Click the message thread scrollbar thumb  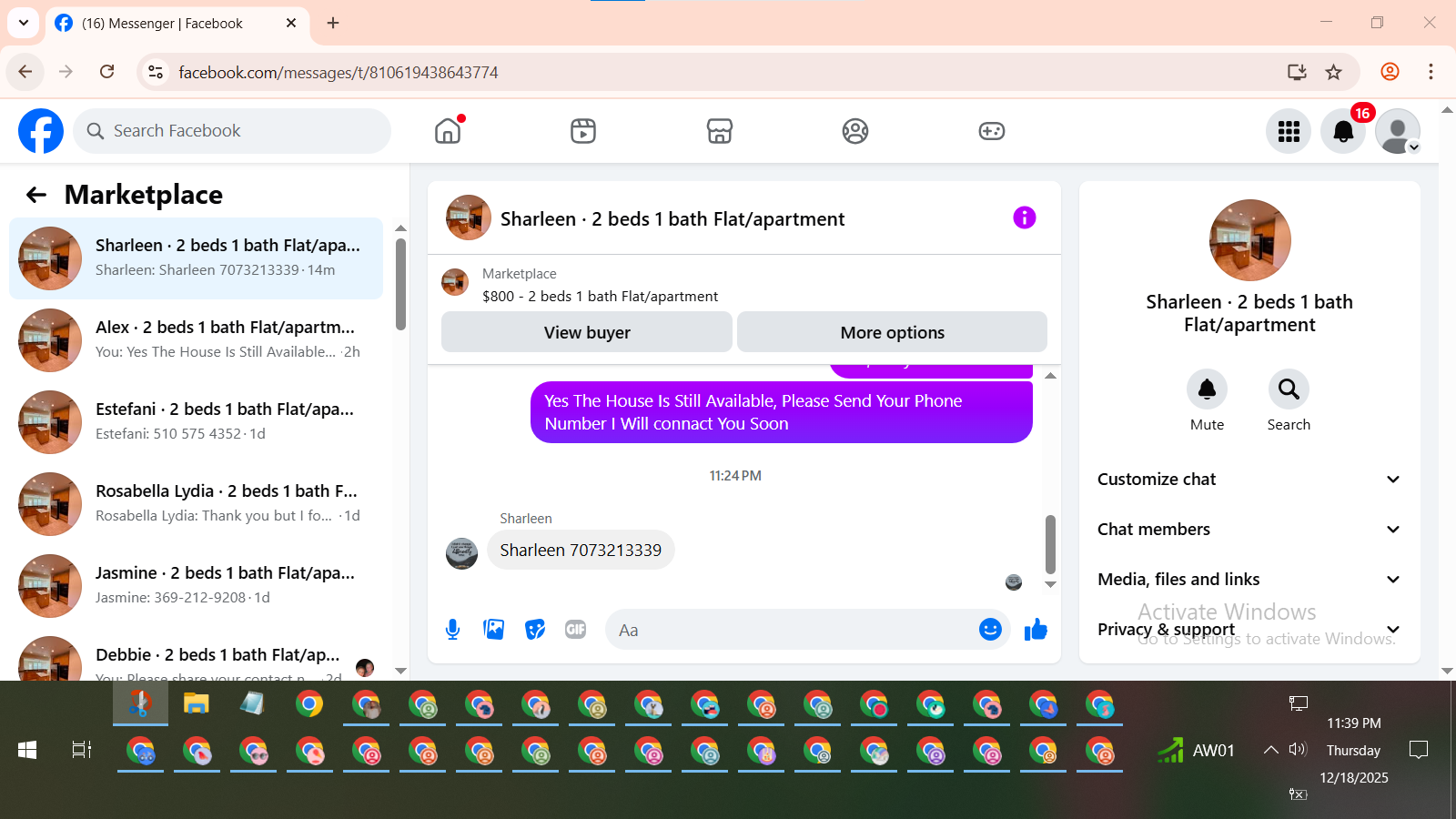[1050, 544]
